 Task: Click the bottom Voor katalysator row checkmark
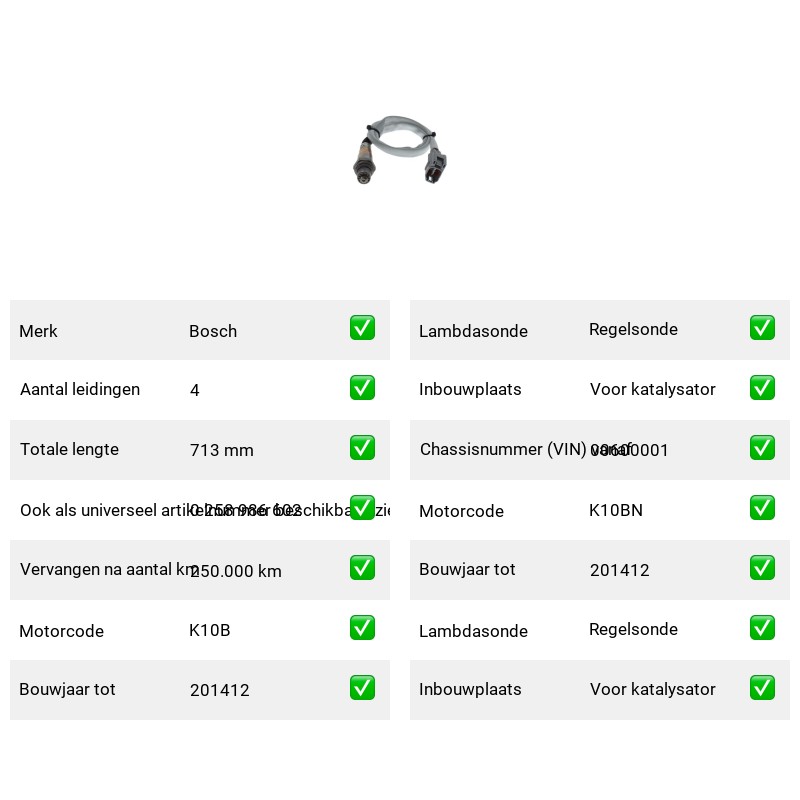click(x=762, y=688)
